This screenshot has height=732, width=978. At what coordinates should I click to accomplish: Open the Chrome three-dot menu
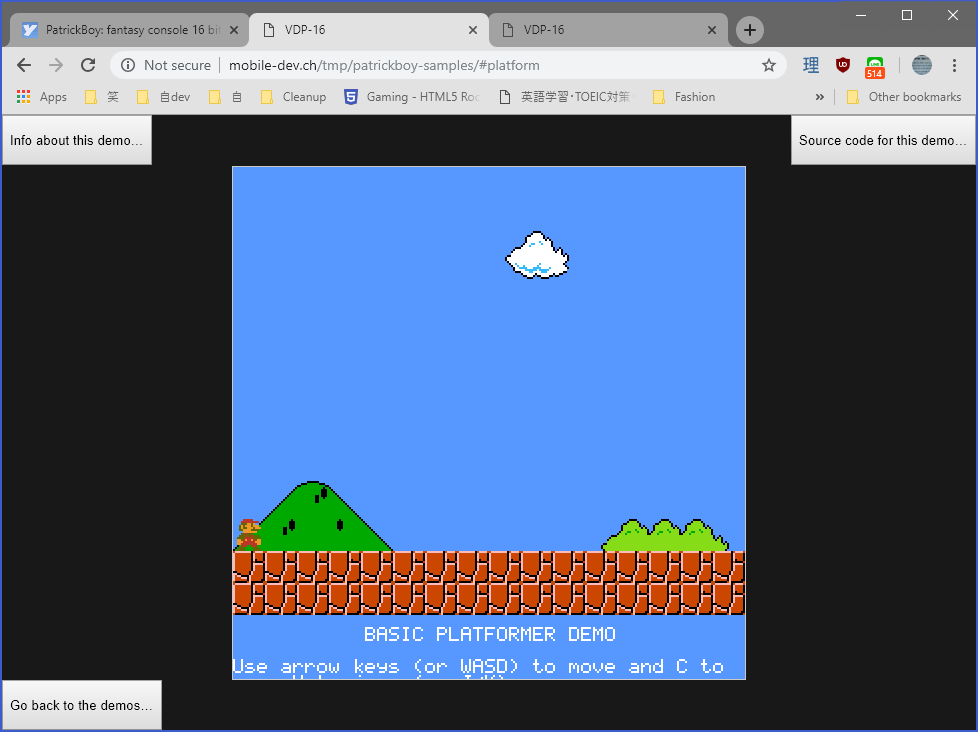coord(954,65)
